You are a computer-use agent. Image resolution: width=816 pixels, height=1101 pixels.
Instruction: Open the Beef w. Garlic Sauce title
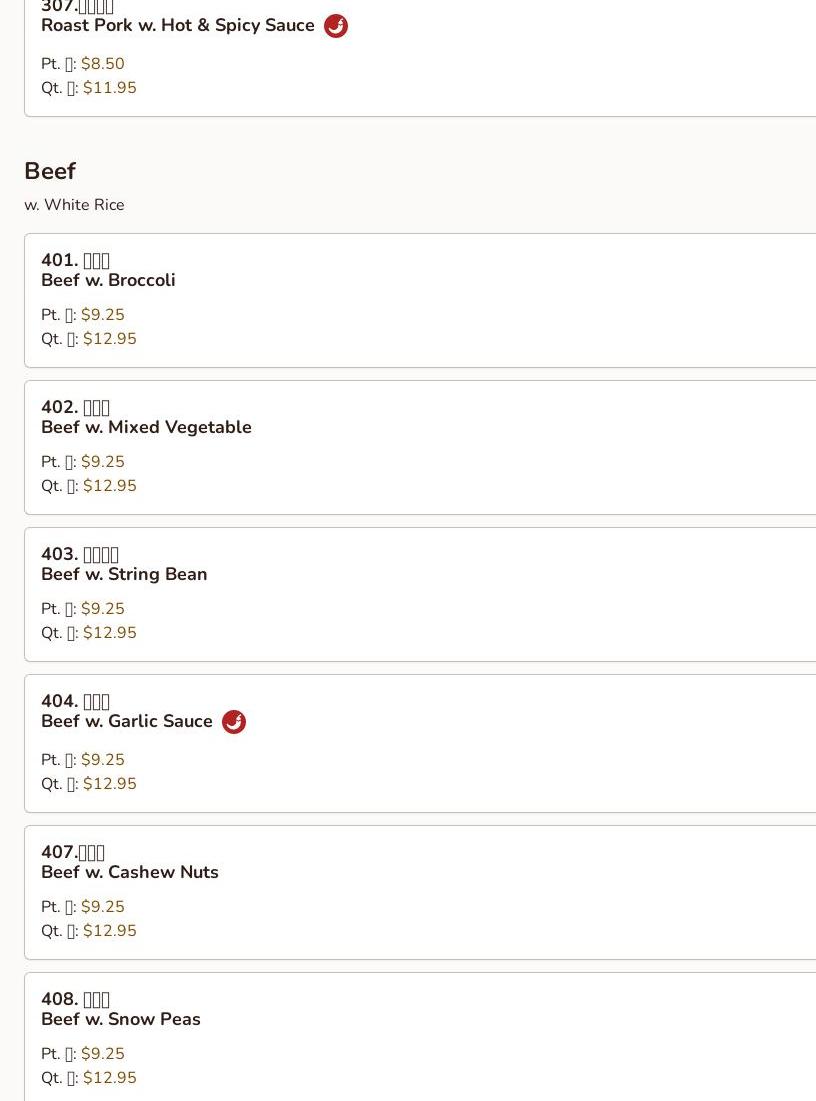click(x=127, y=721)
